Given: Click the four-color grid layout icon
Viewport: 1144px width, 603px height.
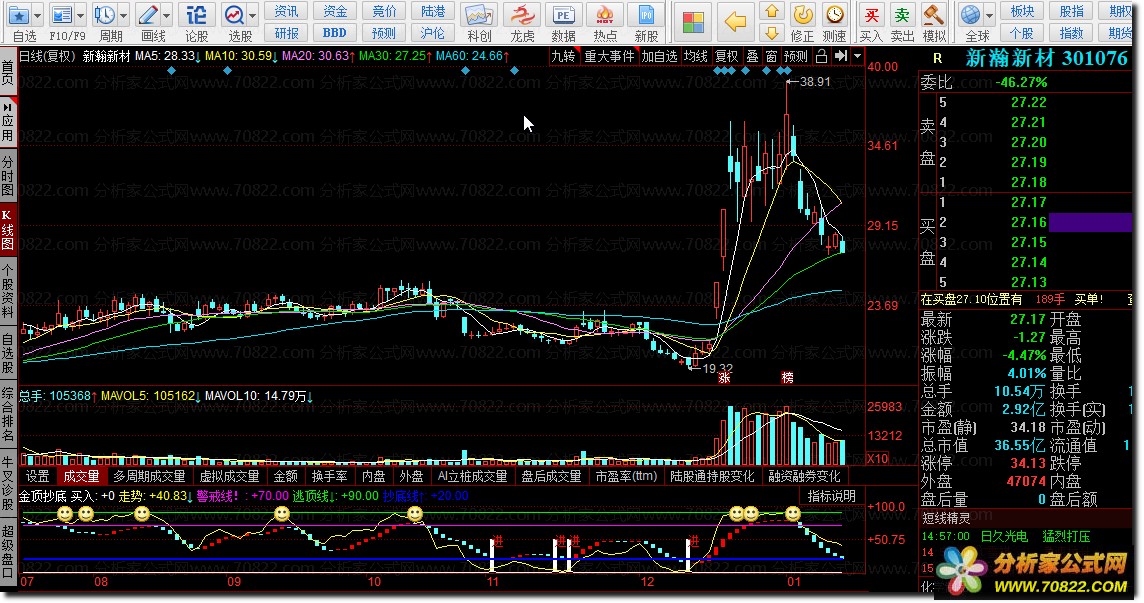Looking at the screenshot, I should tap(693, 23).
